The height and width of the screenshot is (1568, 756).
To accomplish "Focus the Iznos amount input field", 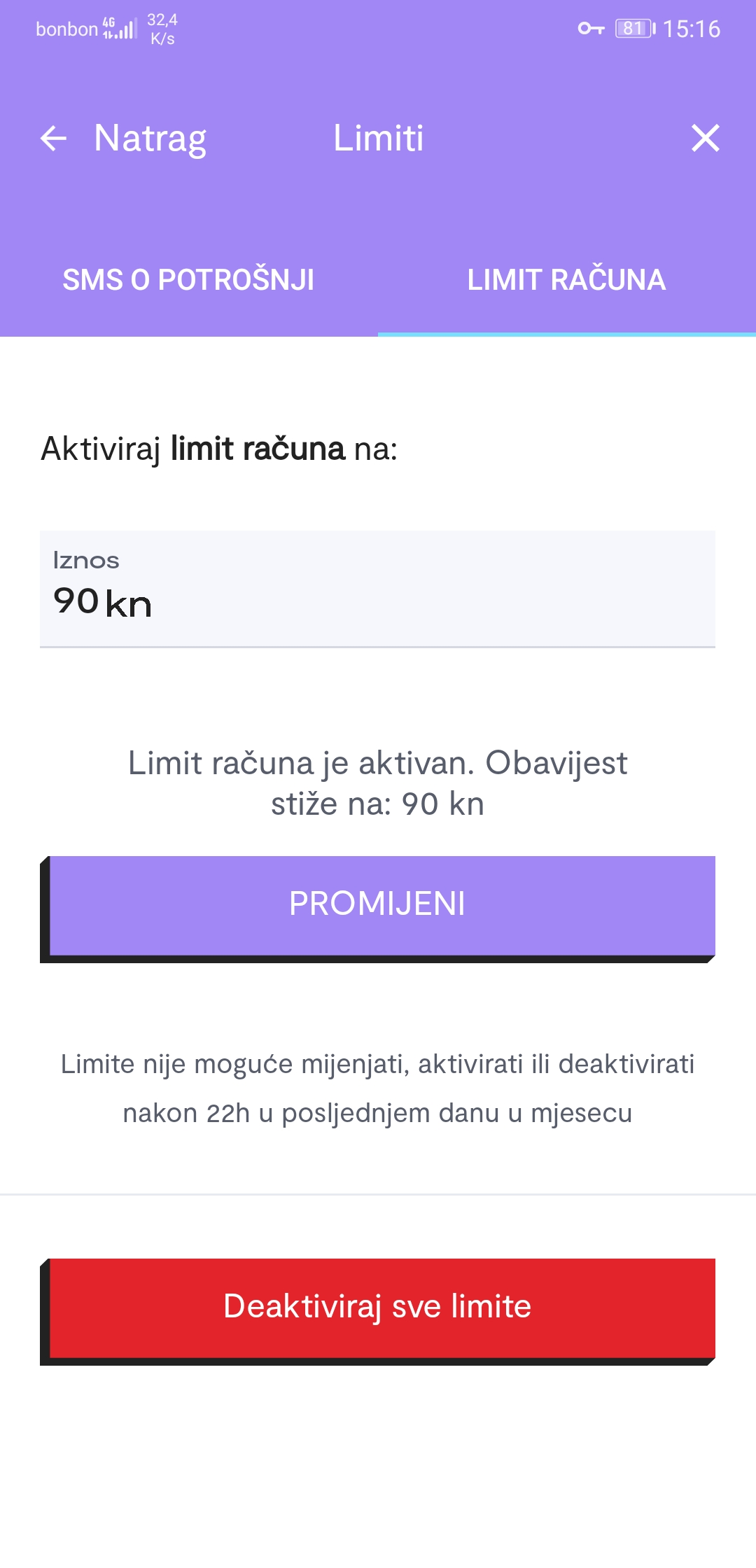I will pos(378,588).
